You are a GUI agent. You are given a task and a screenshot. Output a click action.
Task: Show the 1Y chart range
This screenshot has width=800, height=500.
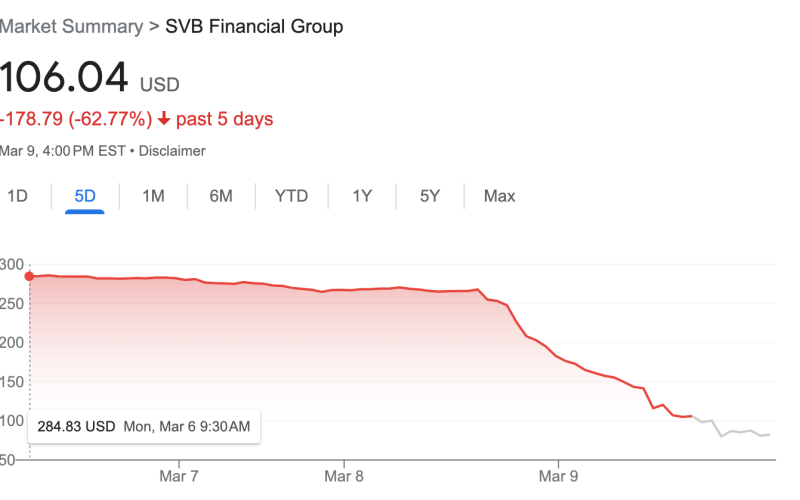[x=362, y=196]
